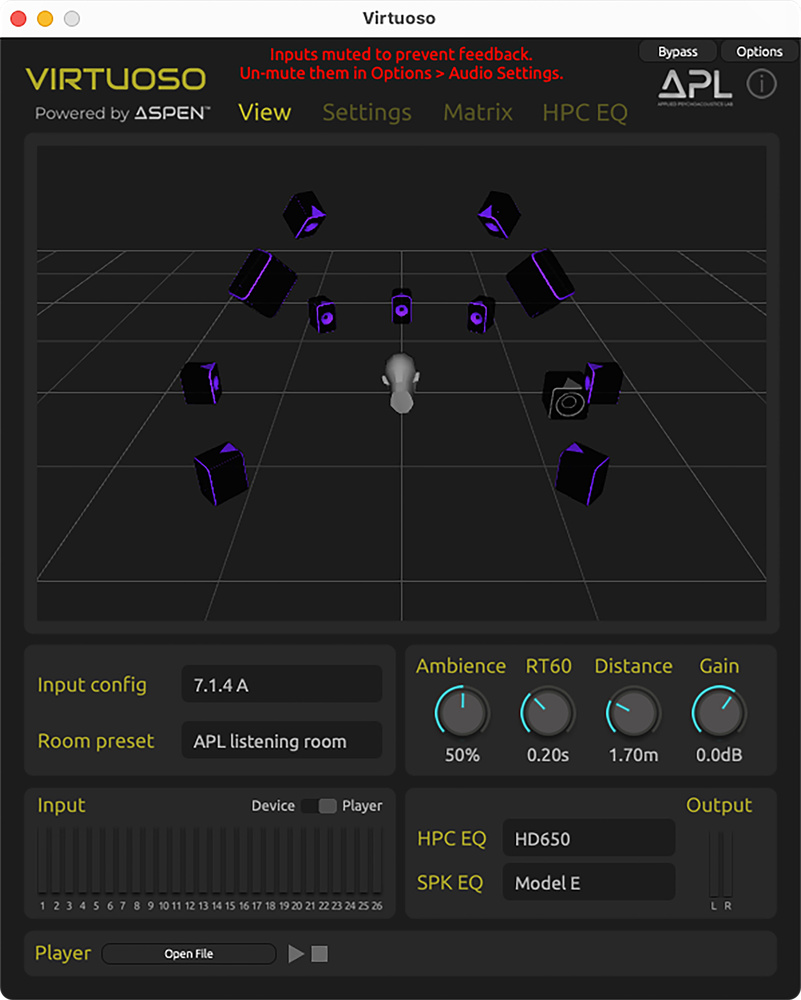Click the Open File button
Viewport: 801px width, 1000px height.
189,954
